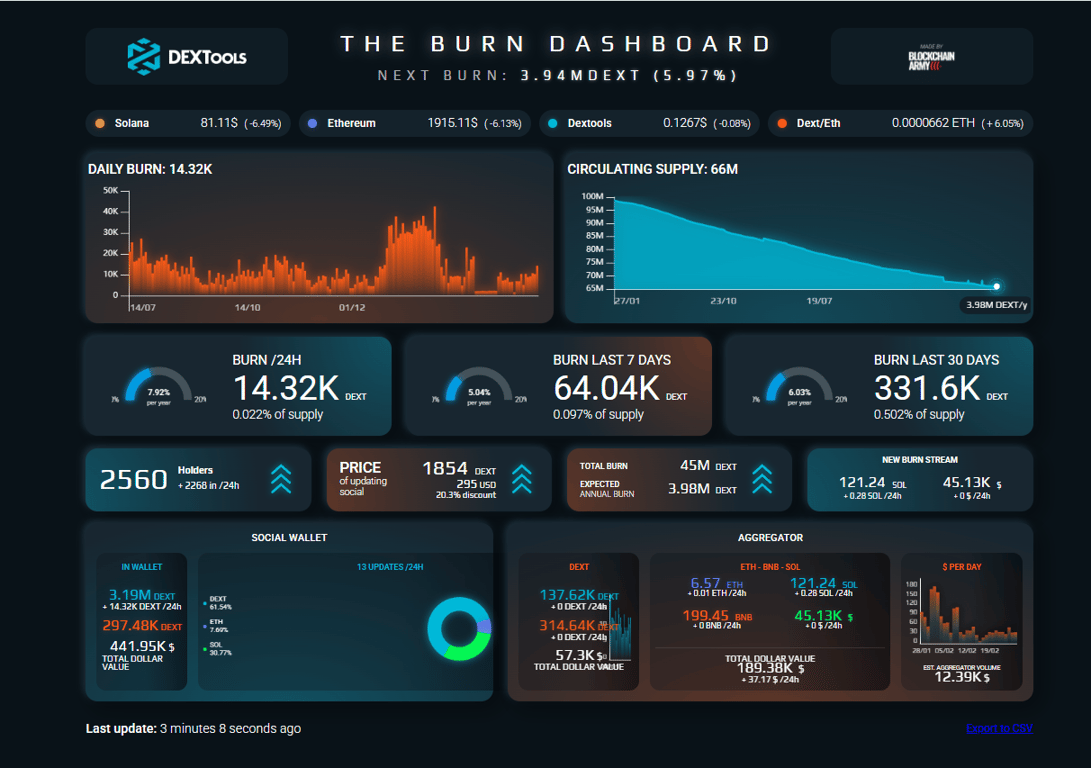Click the 12.39K $ est. aggregator volume
Screen dimensions: 1091x768
point(962,677)
